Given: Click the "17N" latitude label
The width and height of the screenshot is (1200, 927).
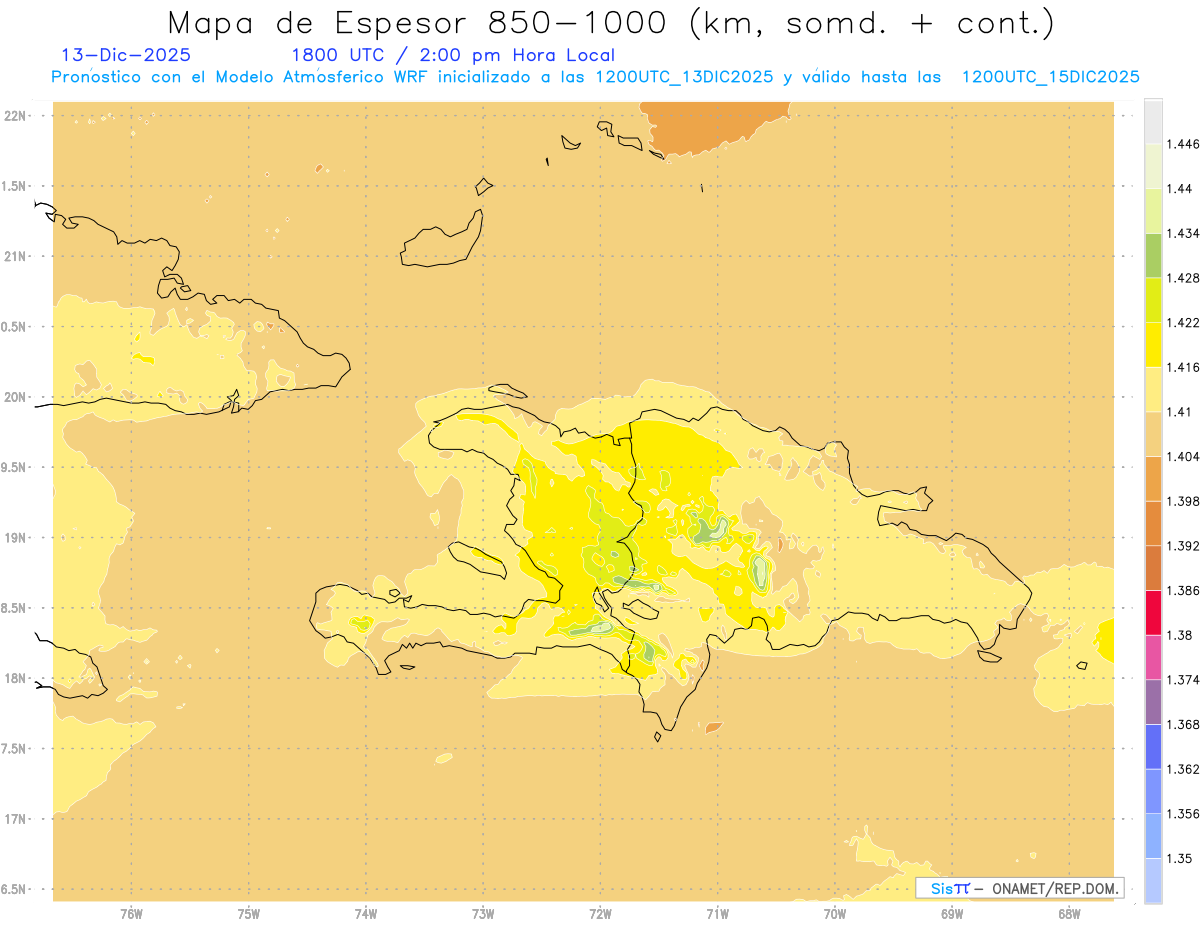Looking at the screenshot, I should [15, 819].
